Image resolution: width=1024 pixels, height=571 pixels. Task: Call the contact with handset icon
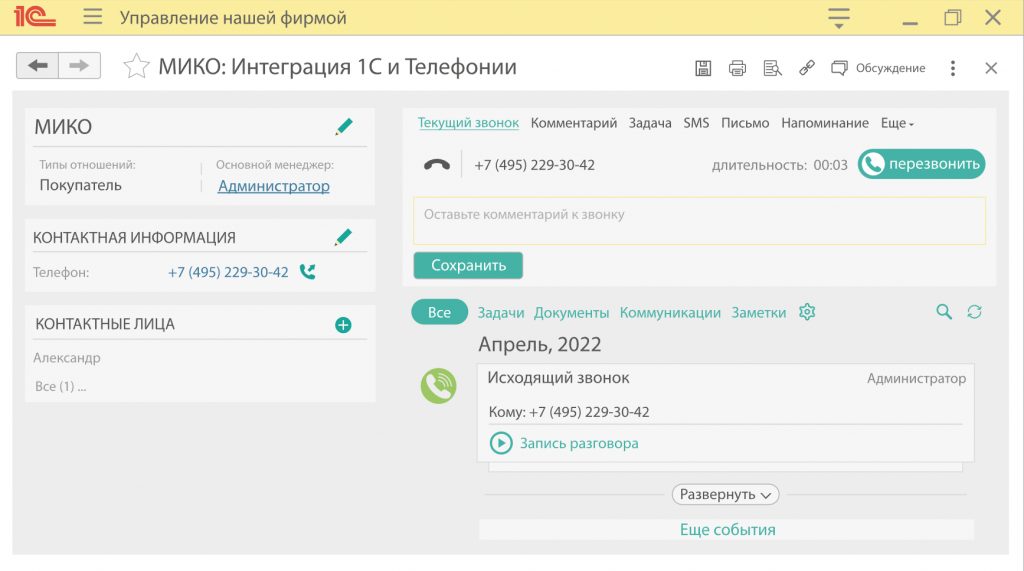click(308, 271)
